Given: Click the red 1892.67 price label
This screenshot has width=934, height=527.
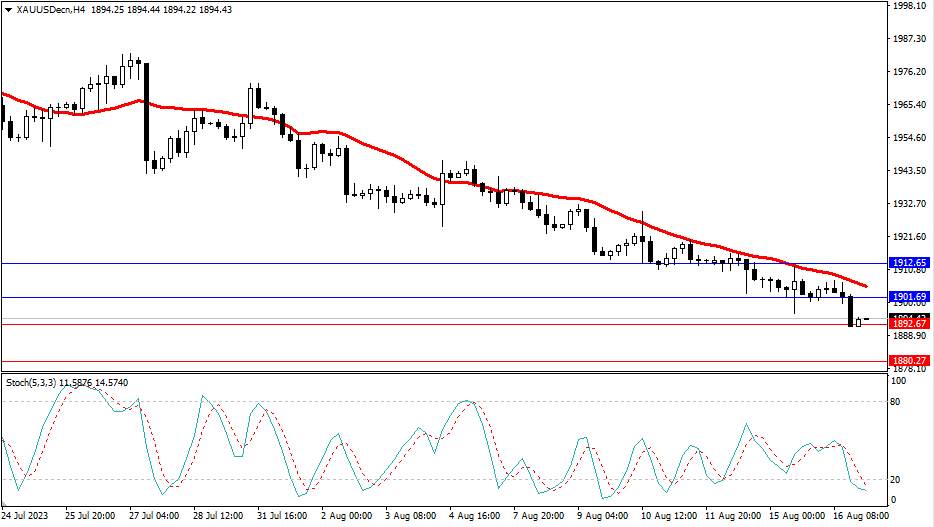Looking at the screenshot, I should 909,324.
